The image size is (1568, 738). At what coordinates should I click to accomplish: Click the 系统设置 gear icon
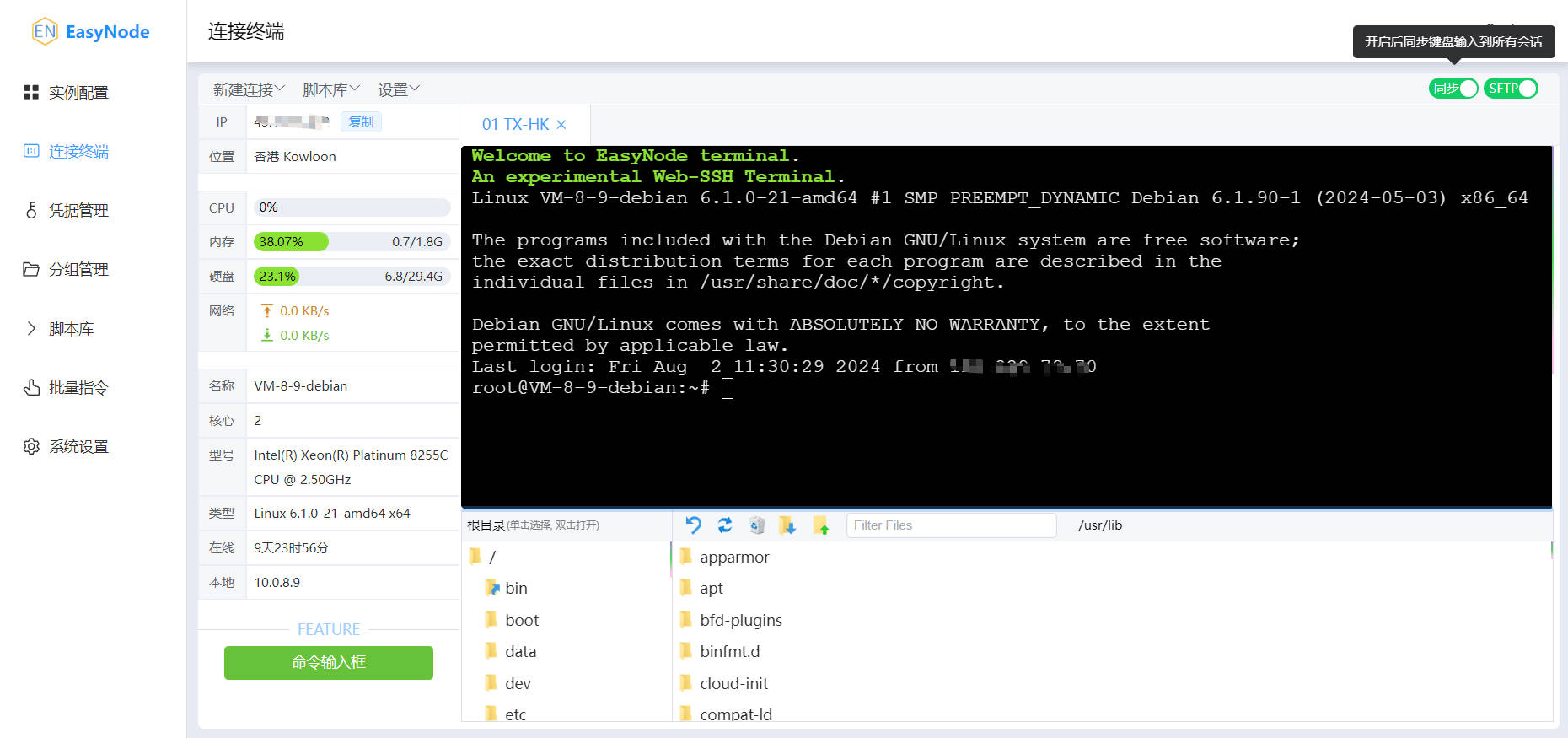[31, 446]
